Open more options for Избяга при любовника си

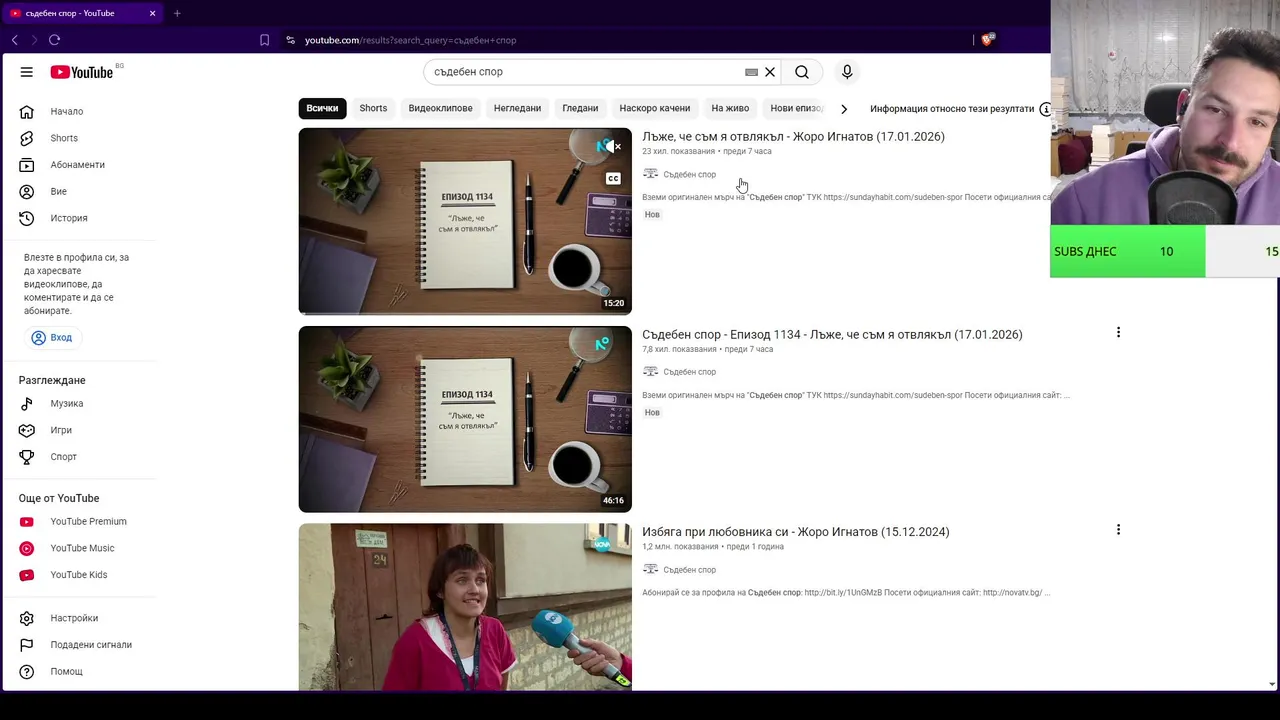coord(1118,530)
